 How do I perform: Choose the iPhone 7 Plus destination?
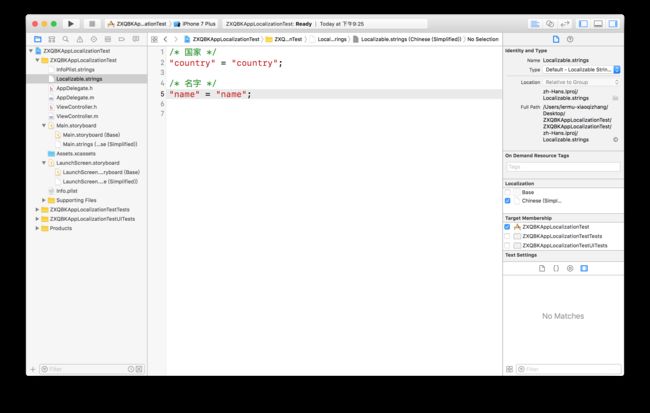click(195, 24)
